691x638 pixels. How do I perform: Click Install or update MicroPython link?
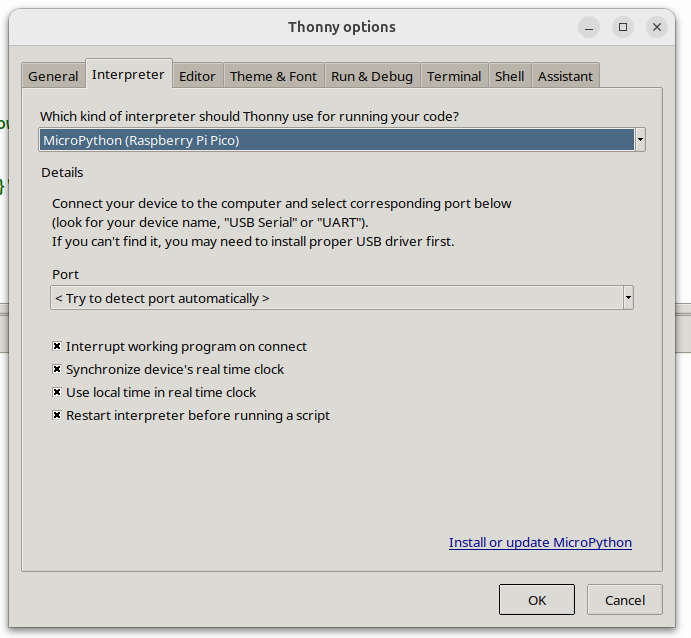540,542
